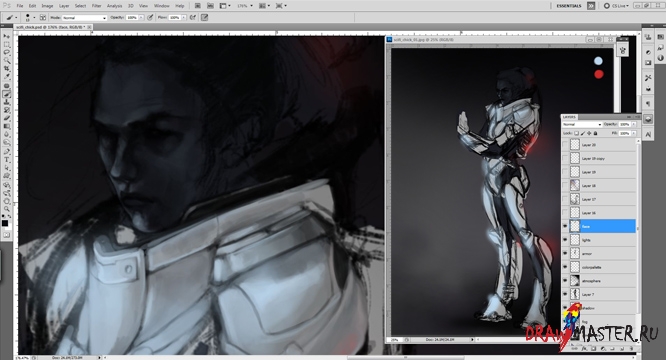The width and height of the screenshot is (666, 360).
Task: Click the brush Flow value field
Action: (175, 18)
